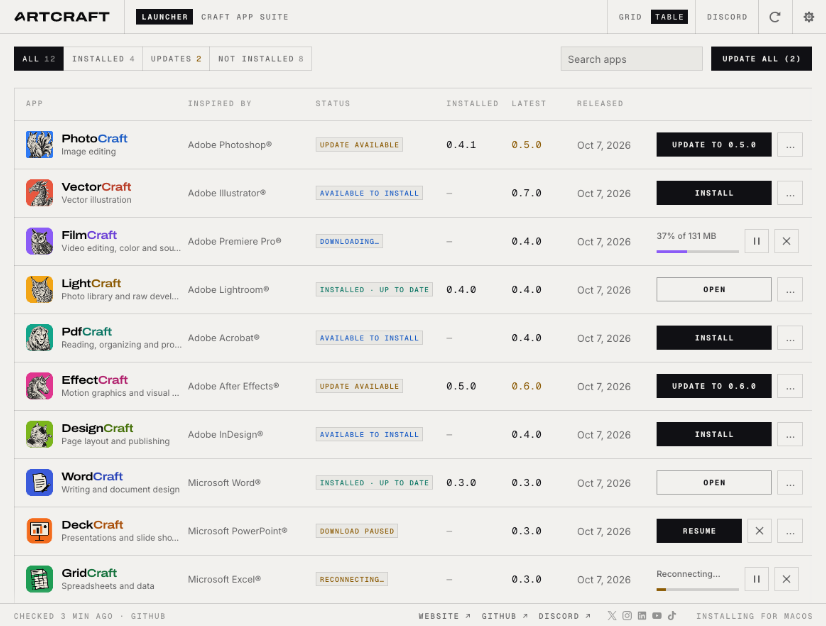This screenshot has height=626, width=826.
Task: Click the PhotoCraft app icon
Action: tap(40, 144)
